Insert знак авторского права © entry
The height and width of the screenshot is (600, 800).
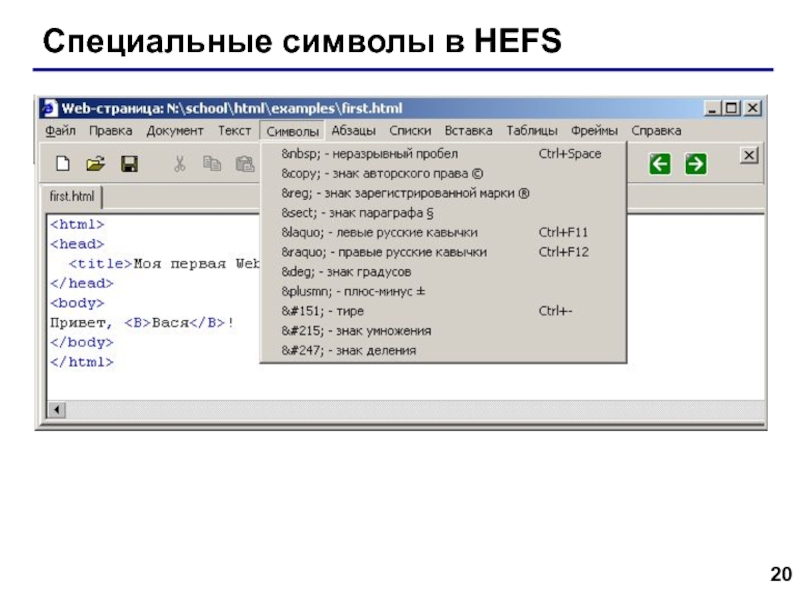click(x=360, y=173)
